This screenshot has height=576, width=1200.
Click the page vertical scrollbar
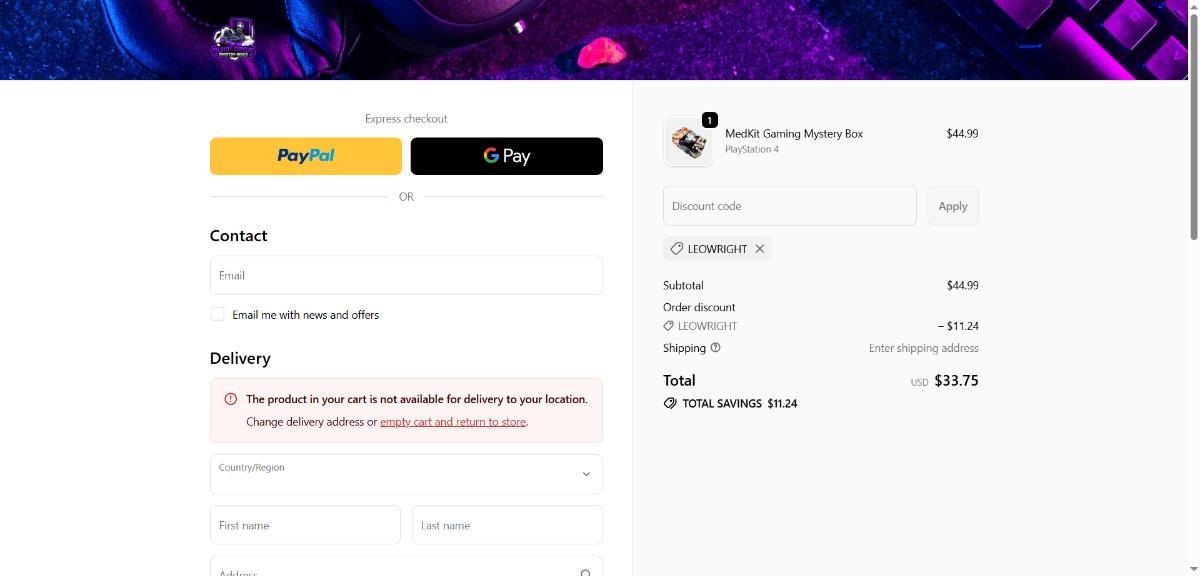click(x=1193, y=120)
